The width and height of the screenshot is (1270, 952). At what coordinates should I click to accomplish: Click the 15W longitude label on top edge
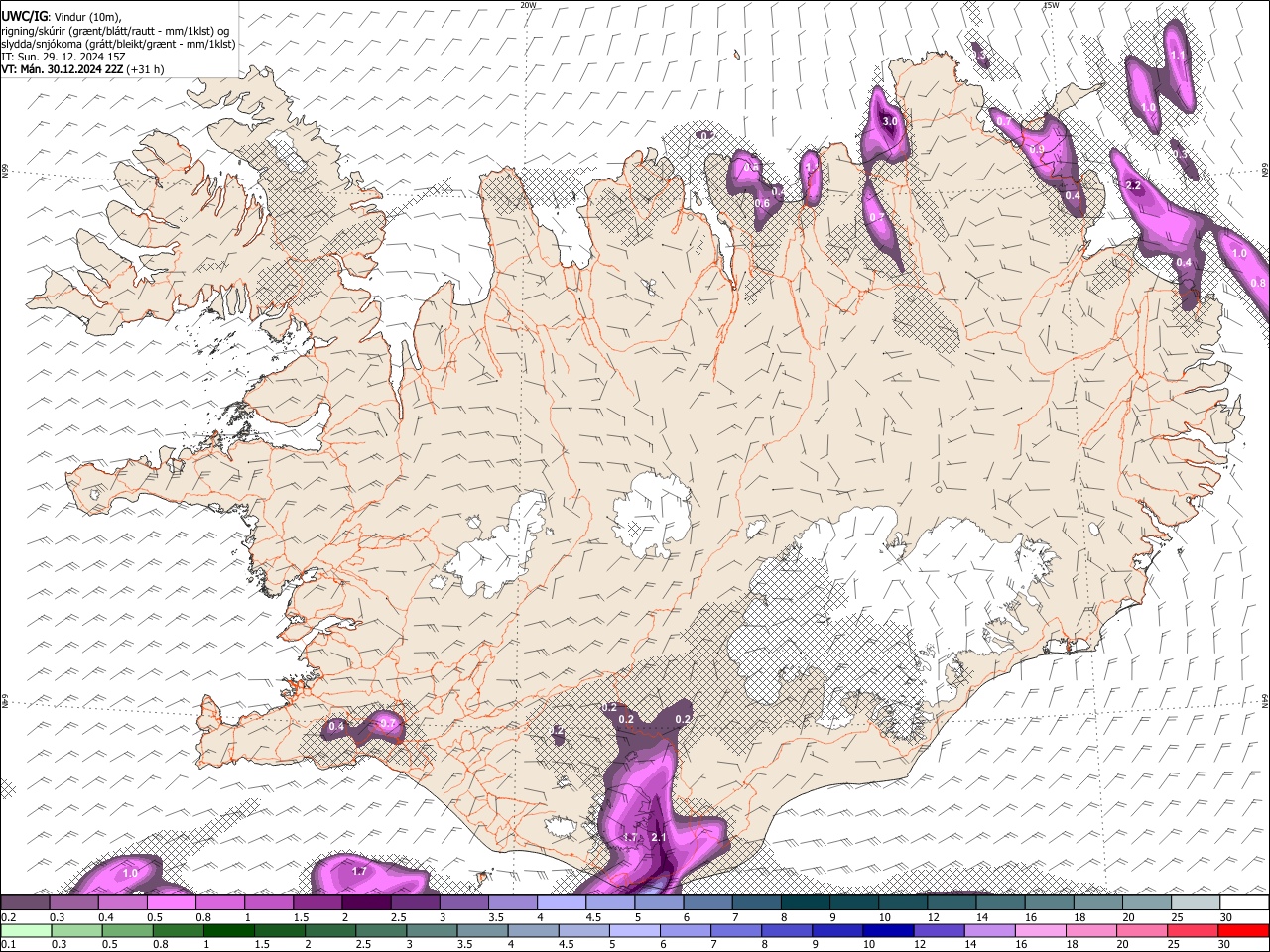coord(1051,5)
